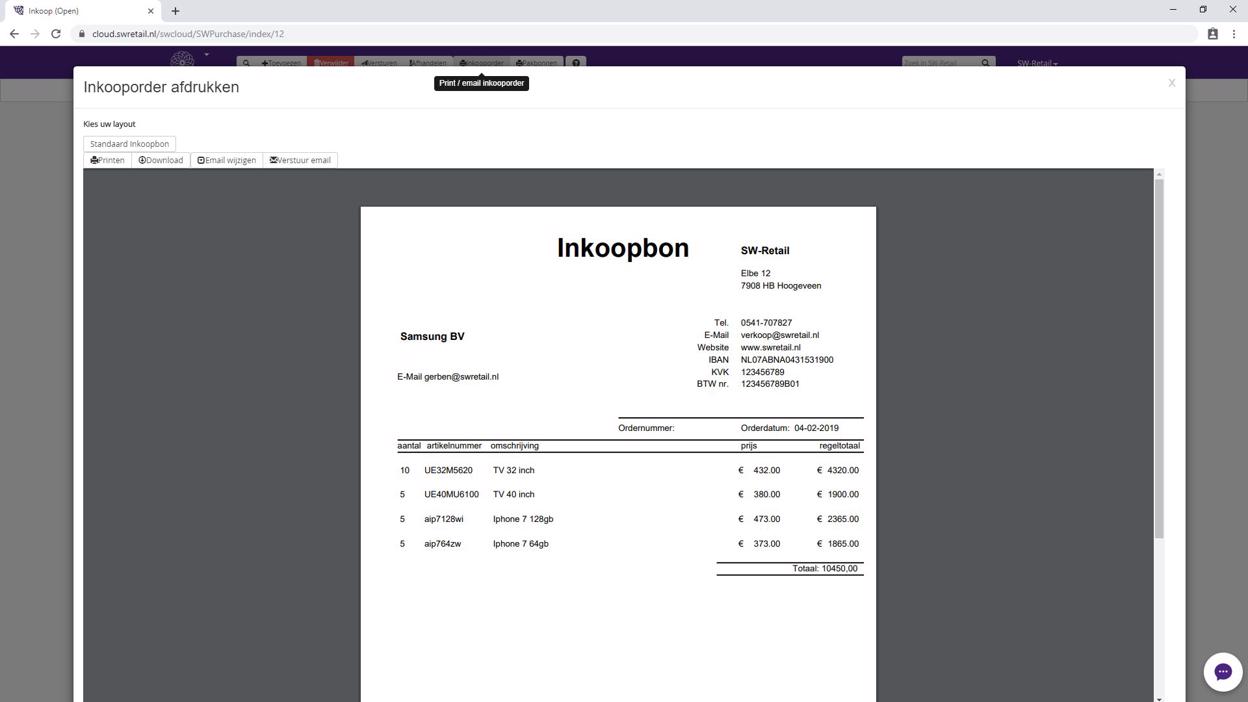Click the Printen button
Screen dimensions: 1248x702
click(107, 160)
